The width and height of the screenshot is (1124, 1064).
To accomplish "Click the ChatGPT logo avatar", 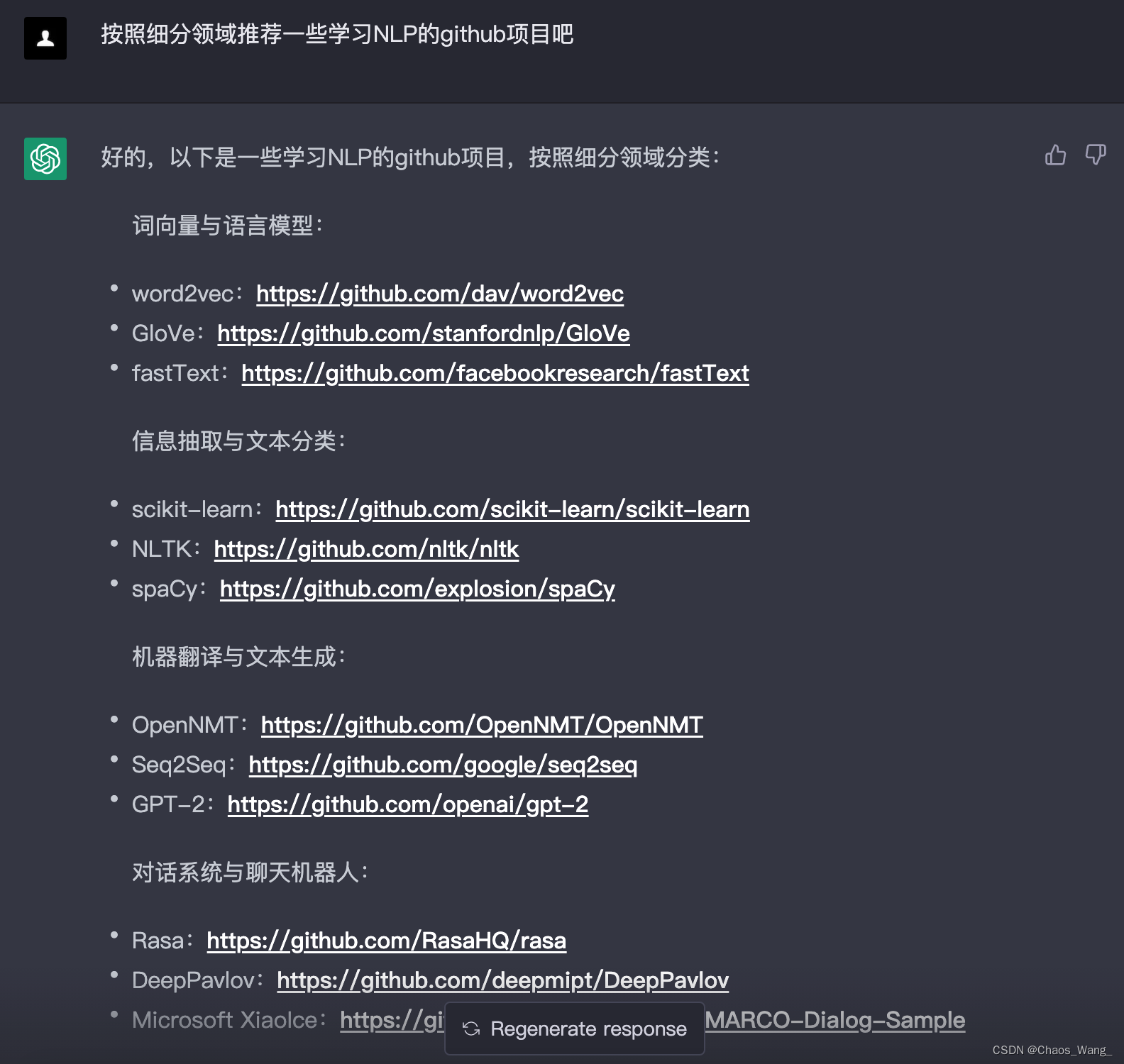I will click(x=45, y=159).
